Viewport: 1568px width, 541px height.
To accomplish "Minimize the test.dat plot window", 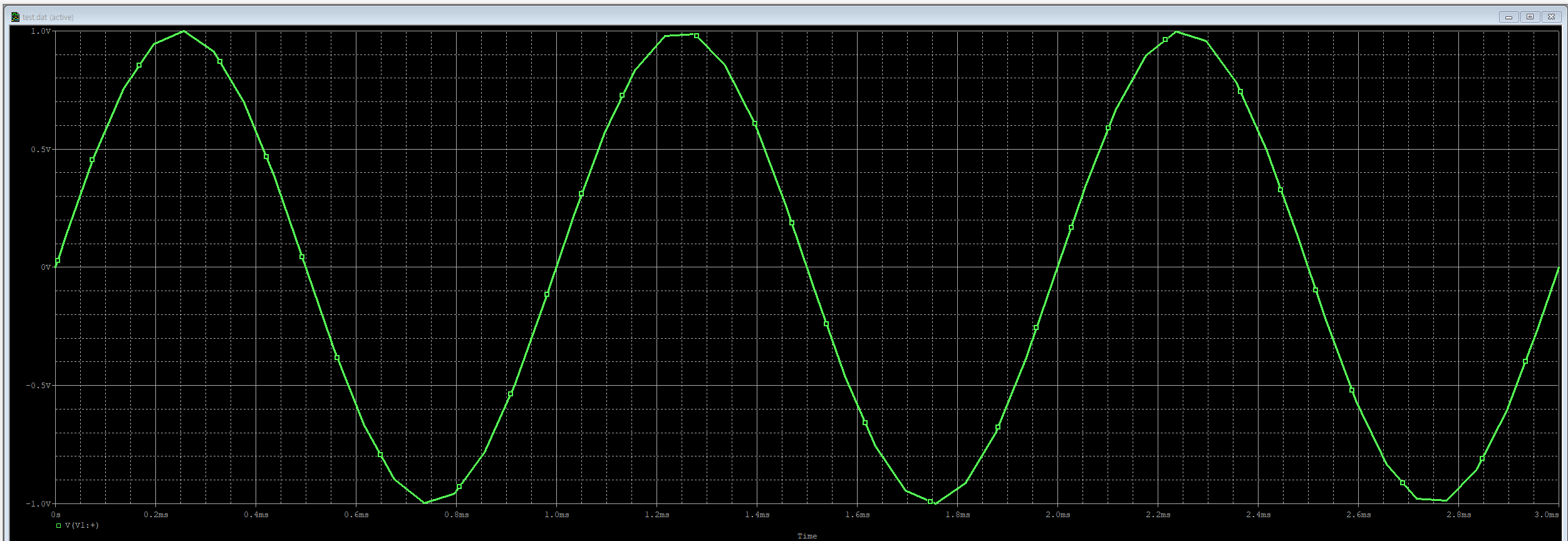I will pos(1508,17).
